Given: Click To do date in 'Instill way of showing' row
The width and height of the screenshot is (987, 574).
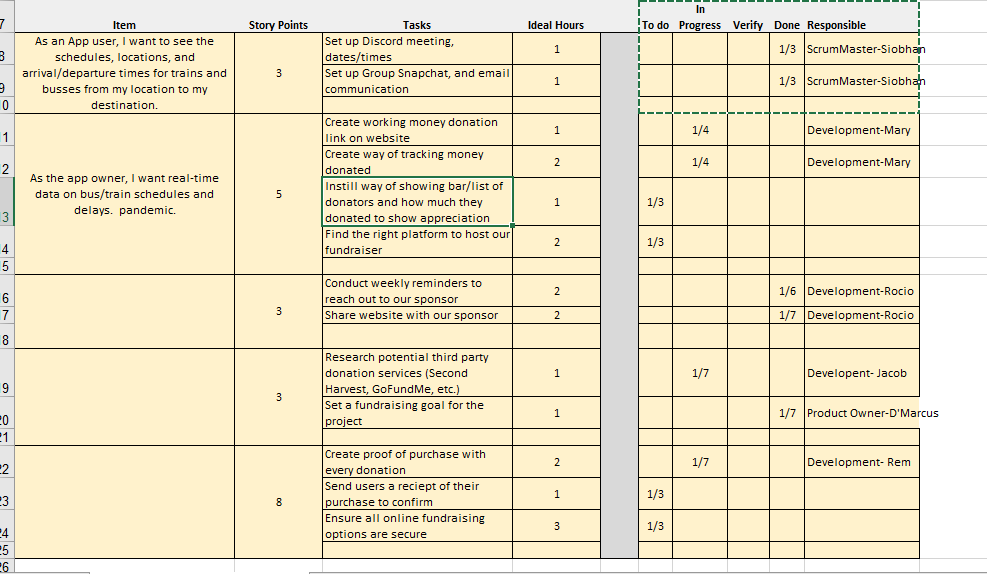Looking at the screenshot, I should 655,202.
